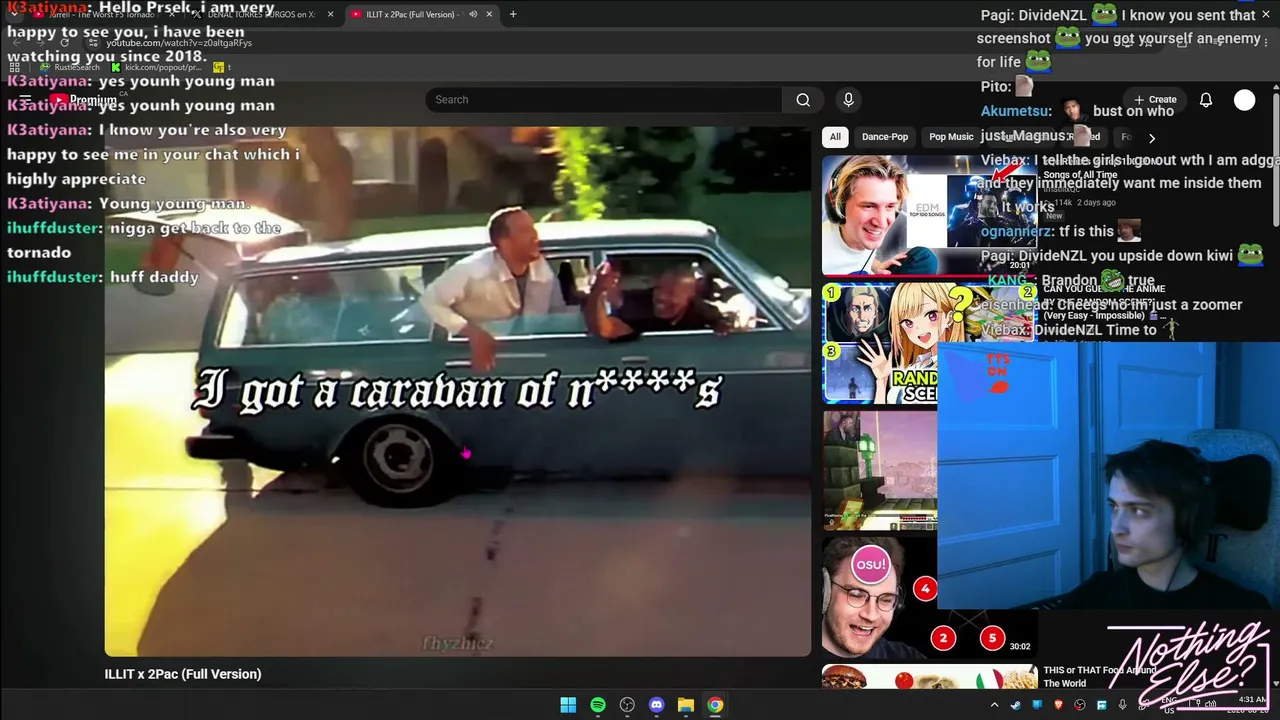Close the Worst F5 Tornado tab
Viewport: 1280px width, 720px height.
172,14
